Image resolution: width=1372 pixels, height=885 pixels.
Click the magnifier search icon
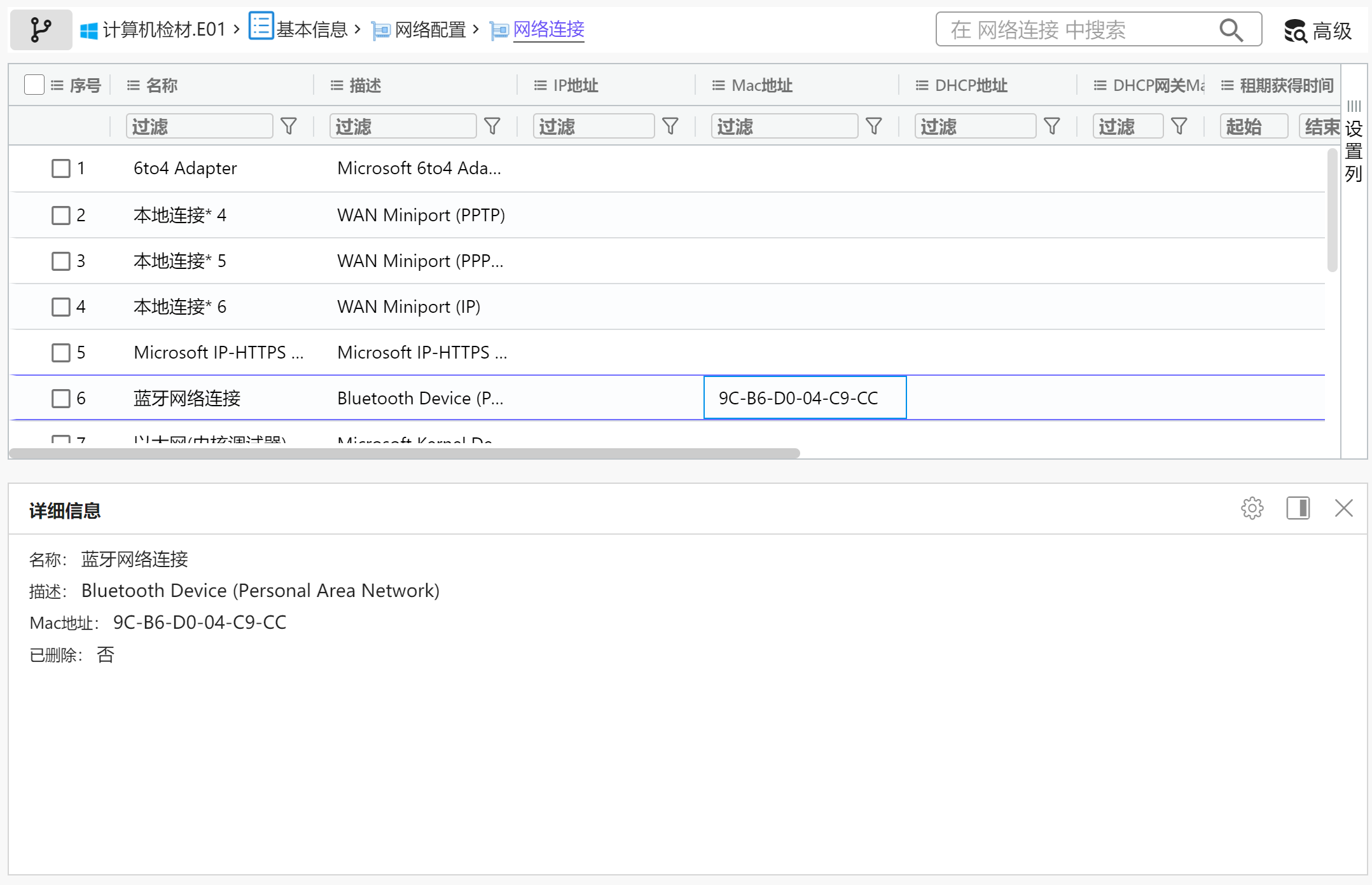(x=1231, y=30)
